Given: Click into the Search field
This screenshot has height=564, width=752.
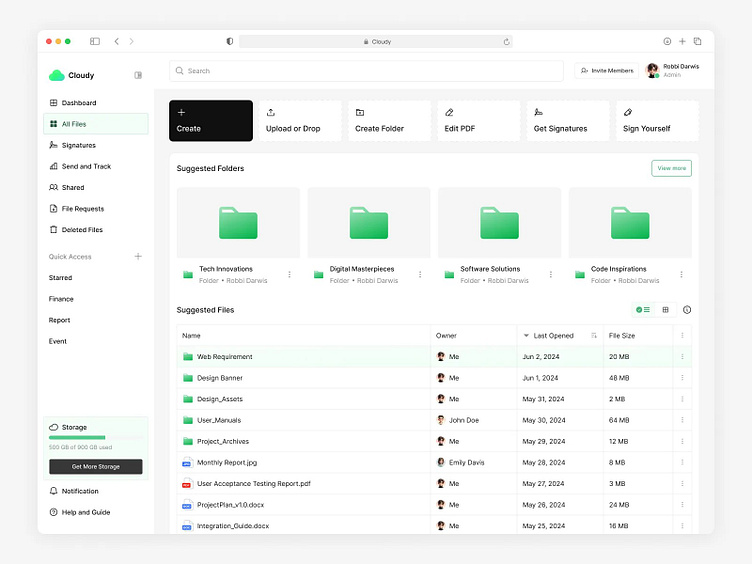Looking at the screenshot, I should point(366,71).
